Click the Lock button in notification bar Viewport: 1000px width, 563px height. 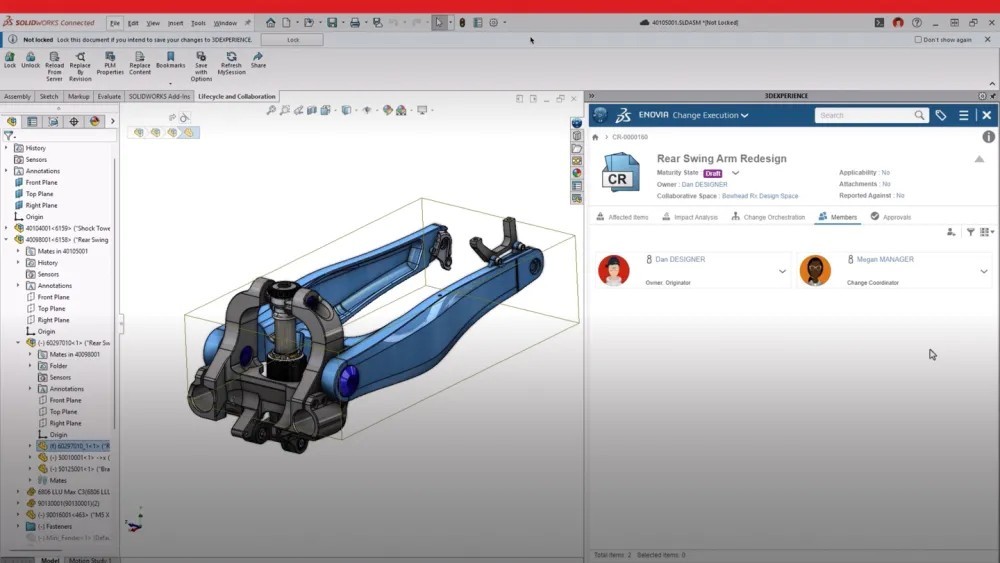292,40
